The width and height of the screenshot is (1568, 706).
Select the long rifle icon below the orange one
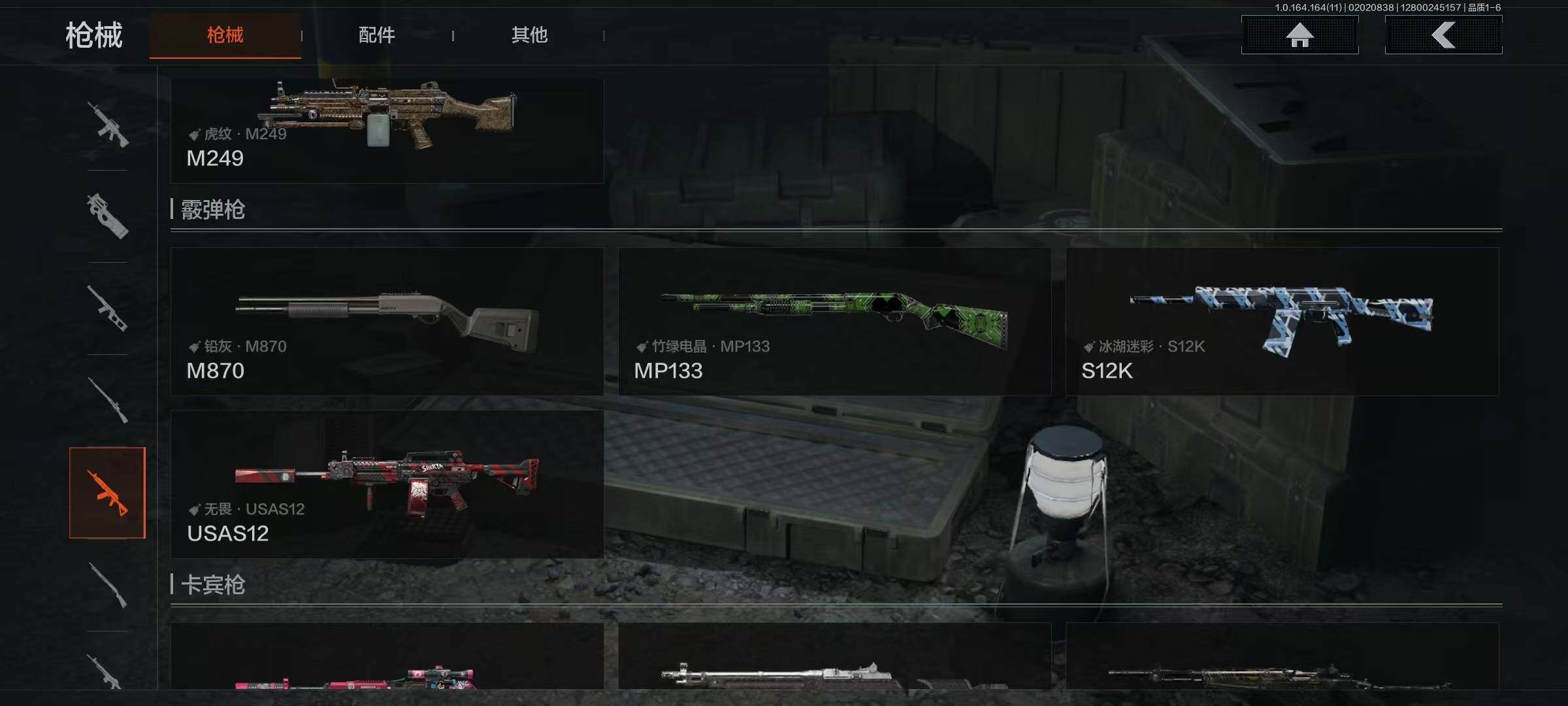tap(108, 585)
